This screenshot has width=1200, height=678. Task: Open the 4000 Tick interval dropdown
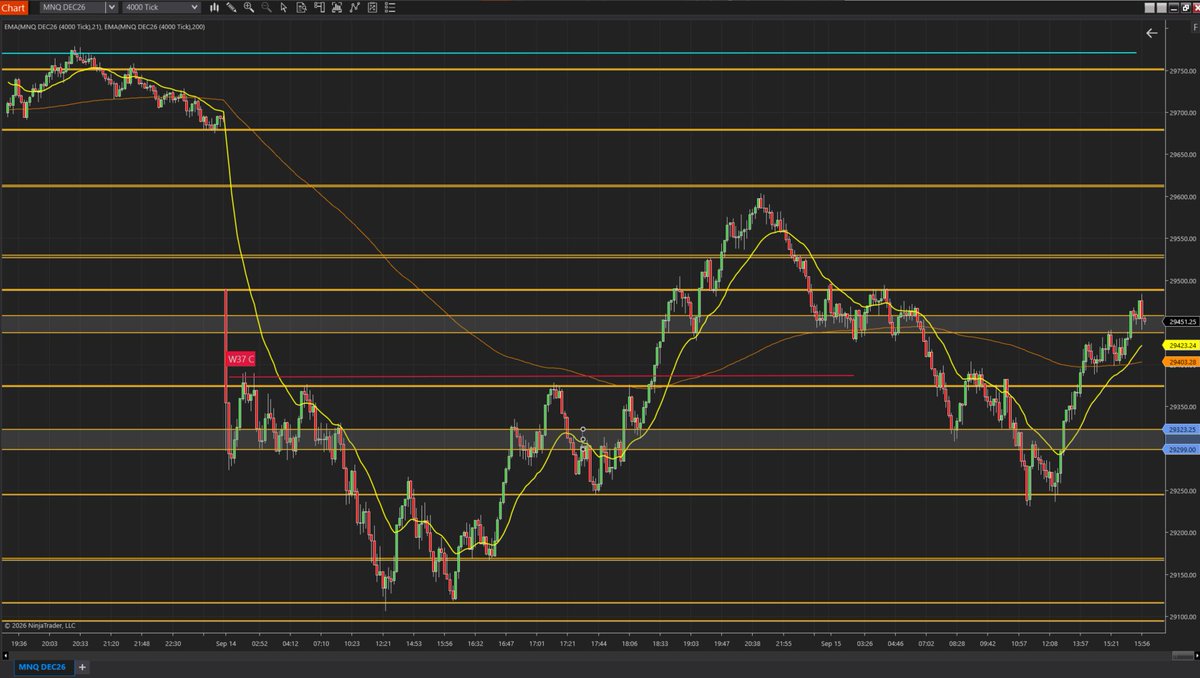(x=162, y=7)
